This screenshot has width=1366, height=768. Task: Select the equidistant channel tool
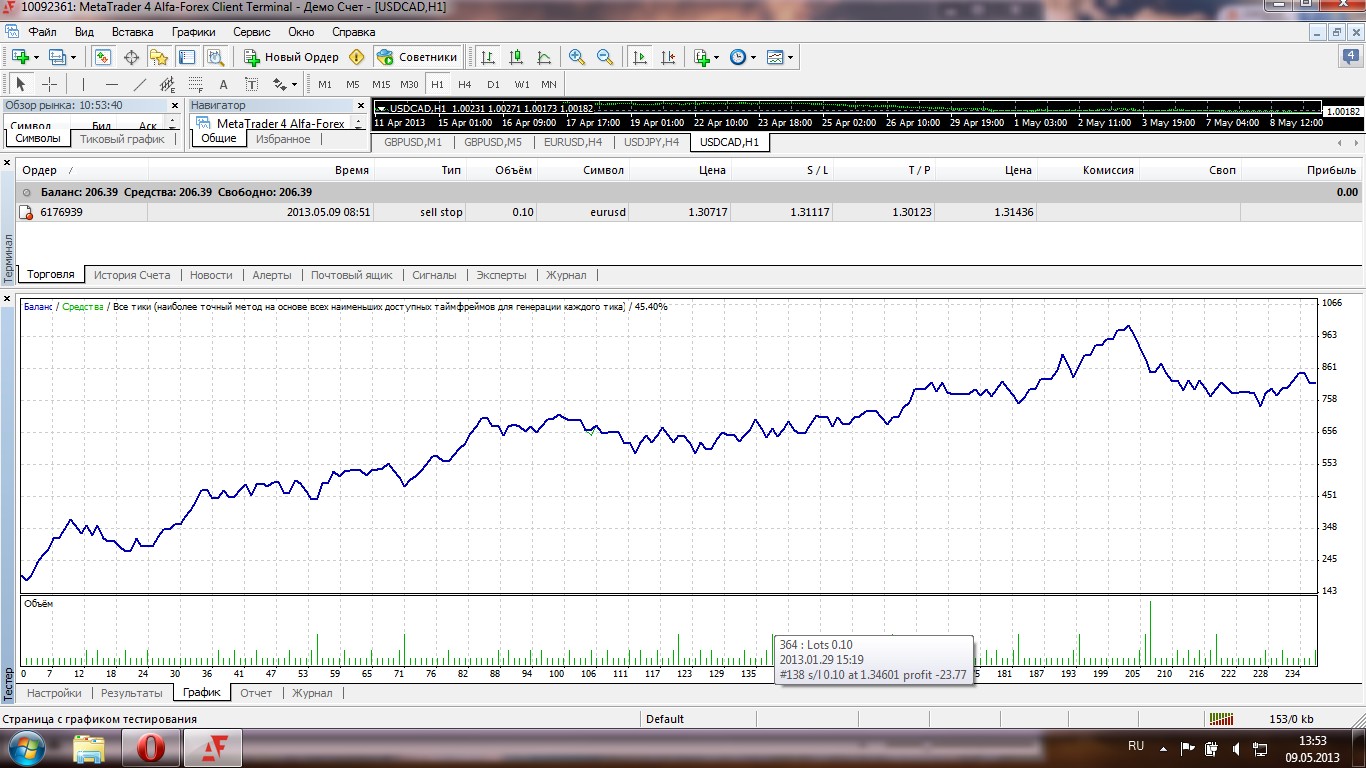pos(168,84)
